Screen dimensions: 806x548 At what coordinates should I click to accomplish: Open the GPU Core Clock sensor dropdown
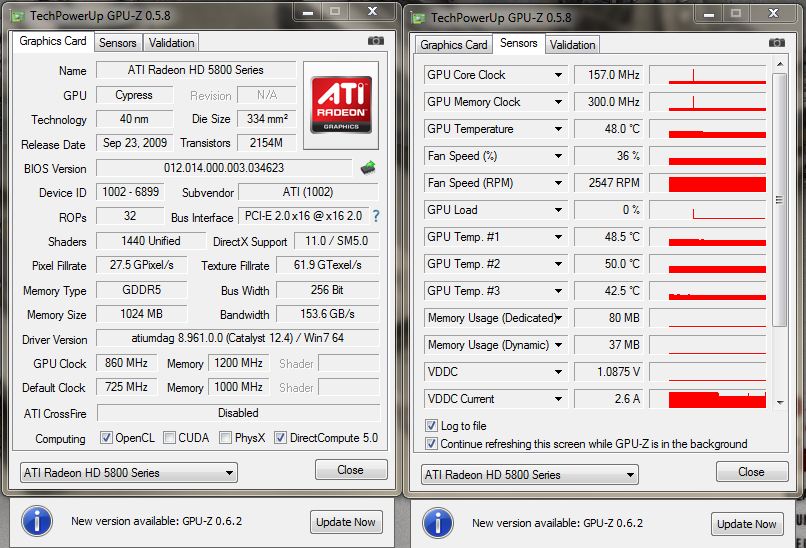tap(558, 75)
